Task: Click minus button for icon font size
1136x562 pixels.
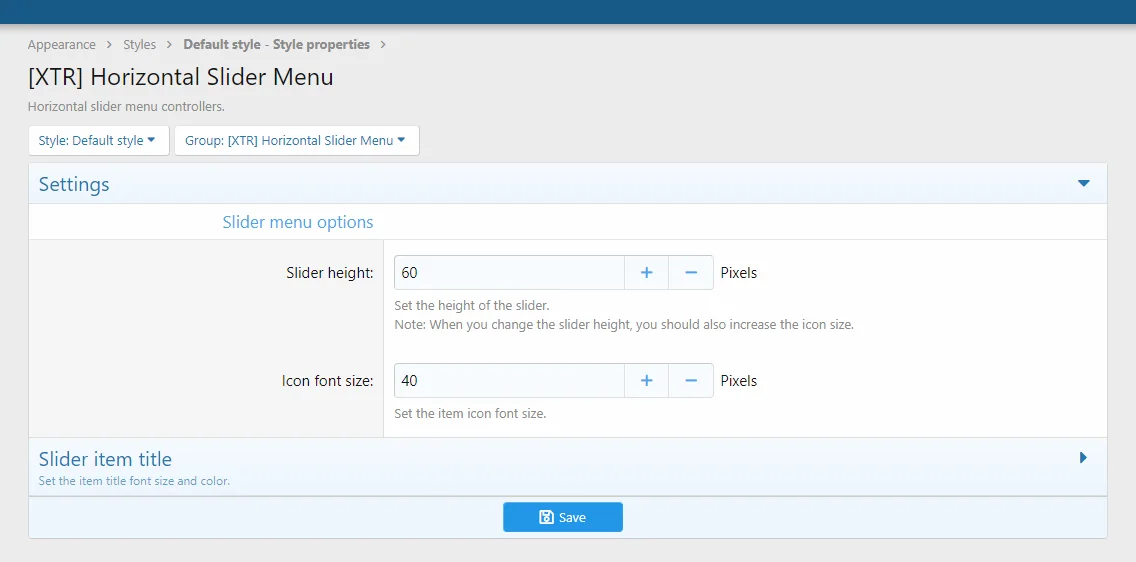Action: [x=691, y=381]
